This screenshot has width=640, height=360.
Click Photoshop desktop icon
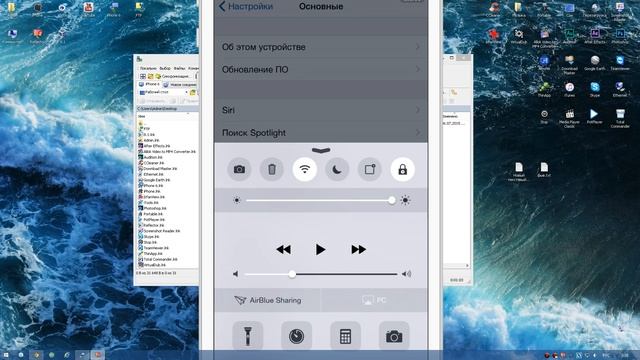click(x=620, y=36)
